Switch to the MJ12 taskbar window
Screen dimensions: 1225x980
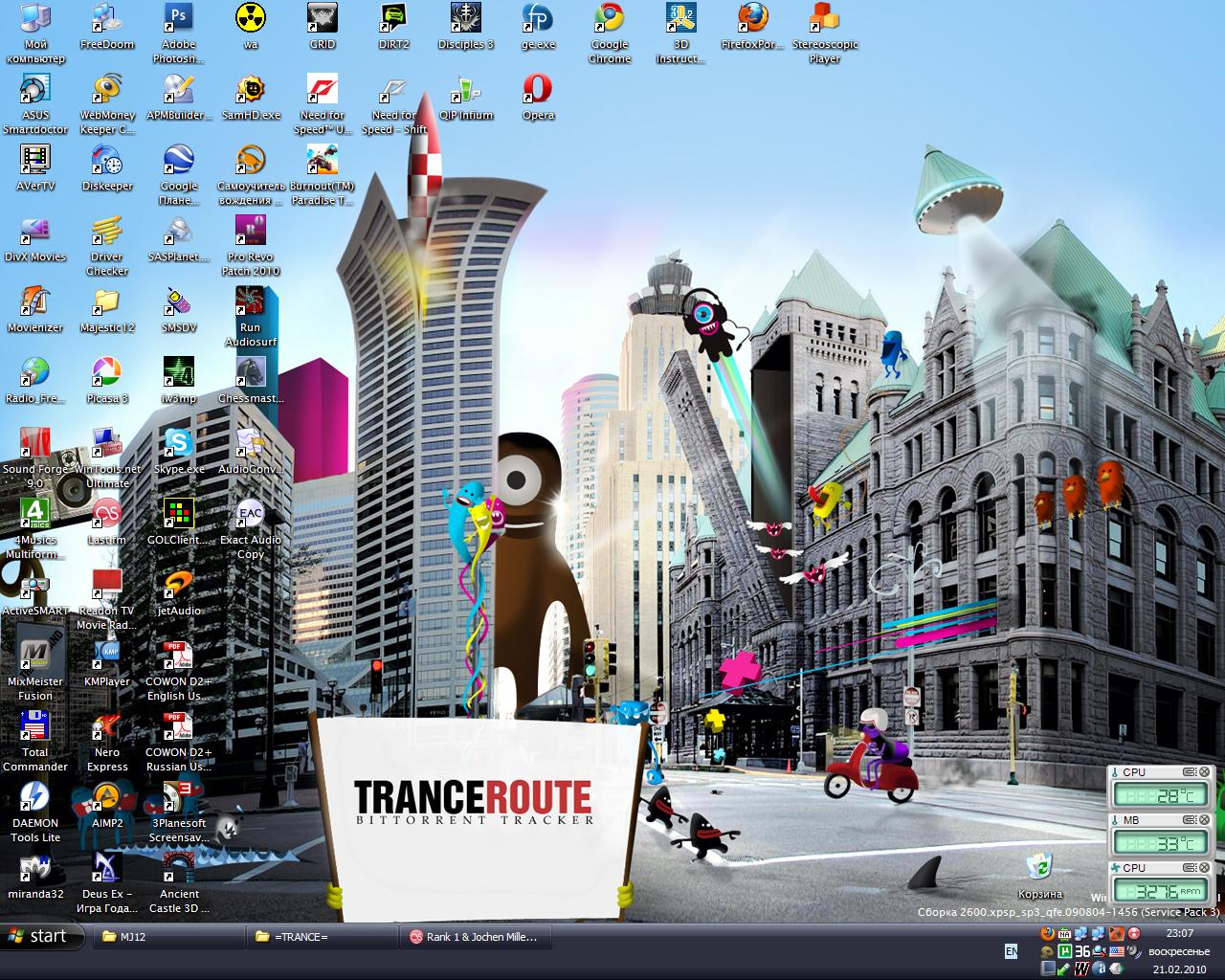click(168, 937)
